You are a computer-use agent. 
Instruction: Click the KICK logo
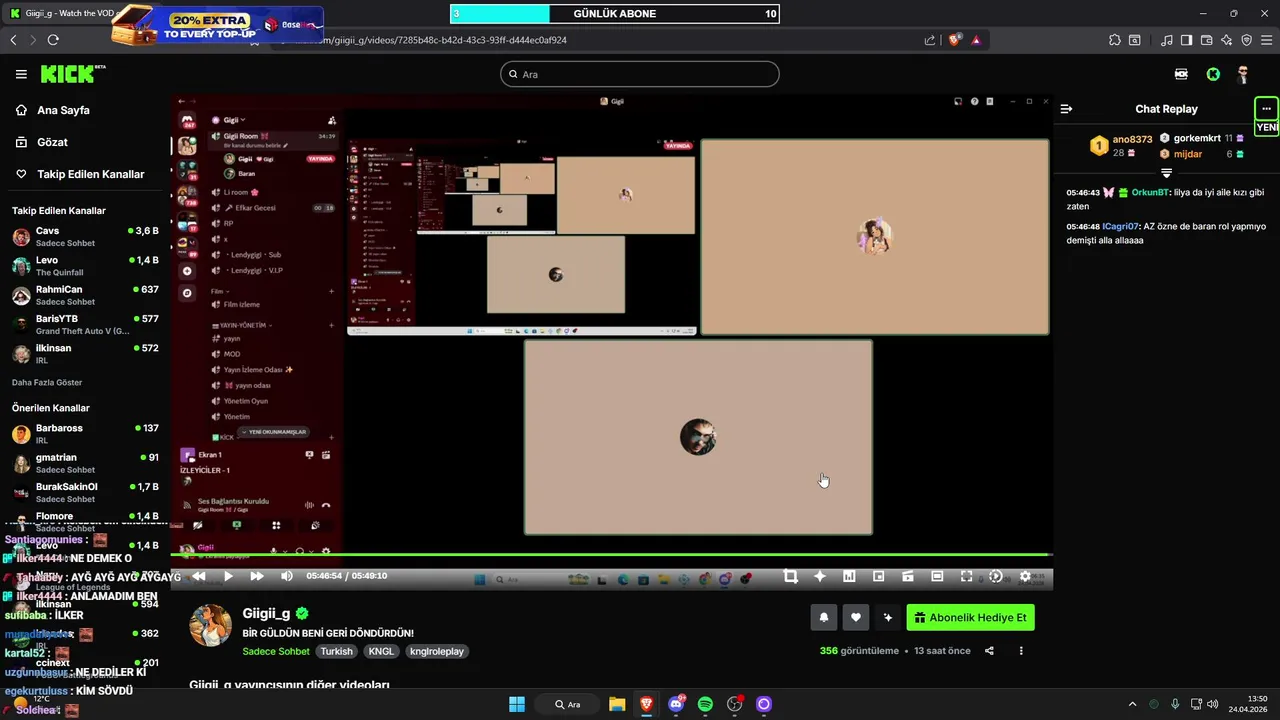(x=73, y=74)
